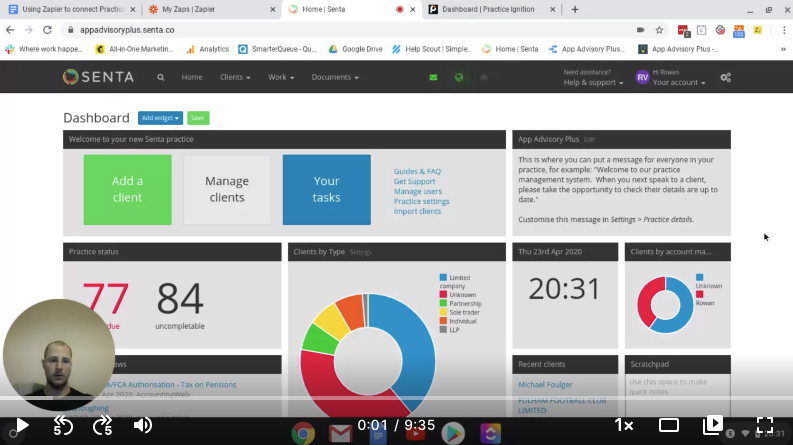The image size is (793, 445).
Task: Click the Manage clients tile
Action: pyautogui.click(x=227, y=190)
